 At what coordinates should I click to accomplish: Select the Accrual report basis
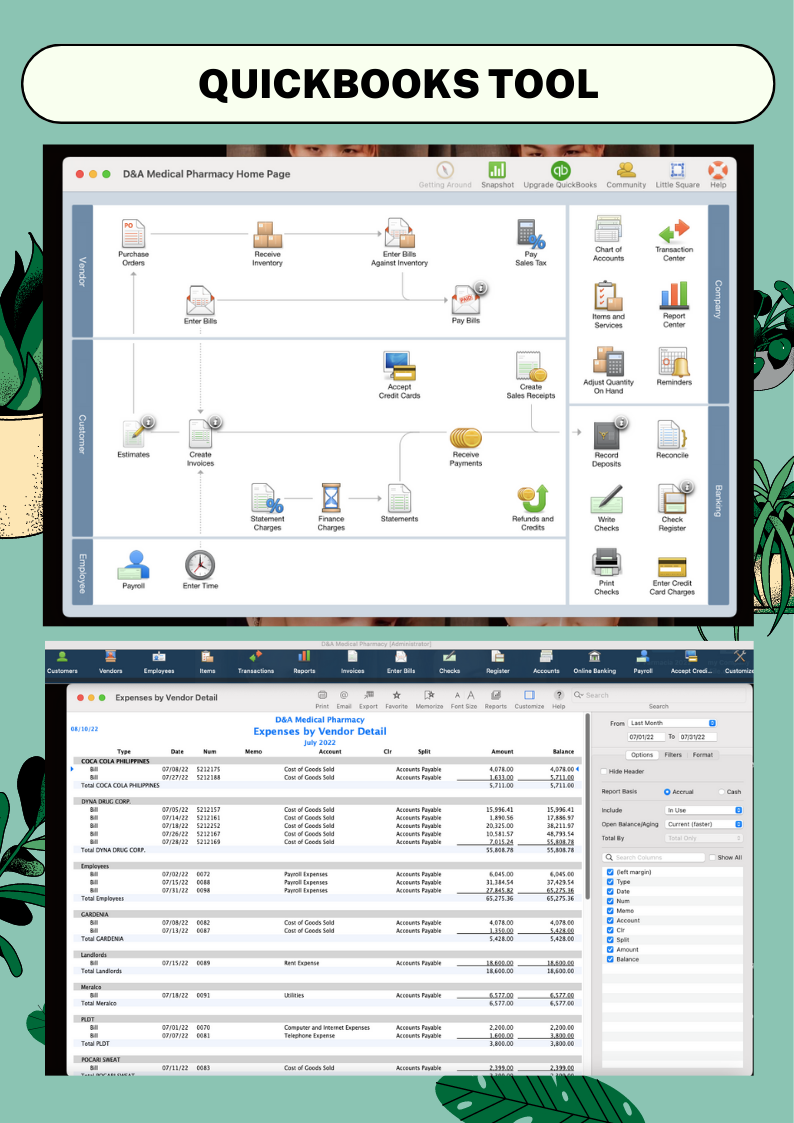(x=667, y=791)
